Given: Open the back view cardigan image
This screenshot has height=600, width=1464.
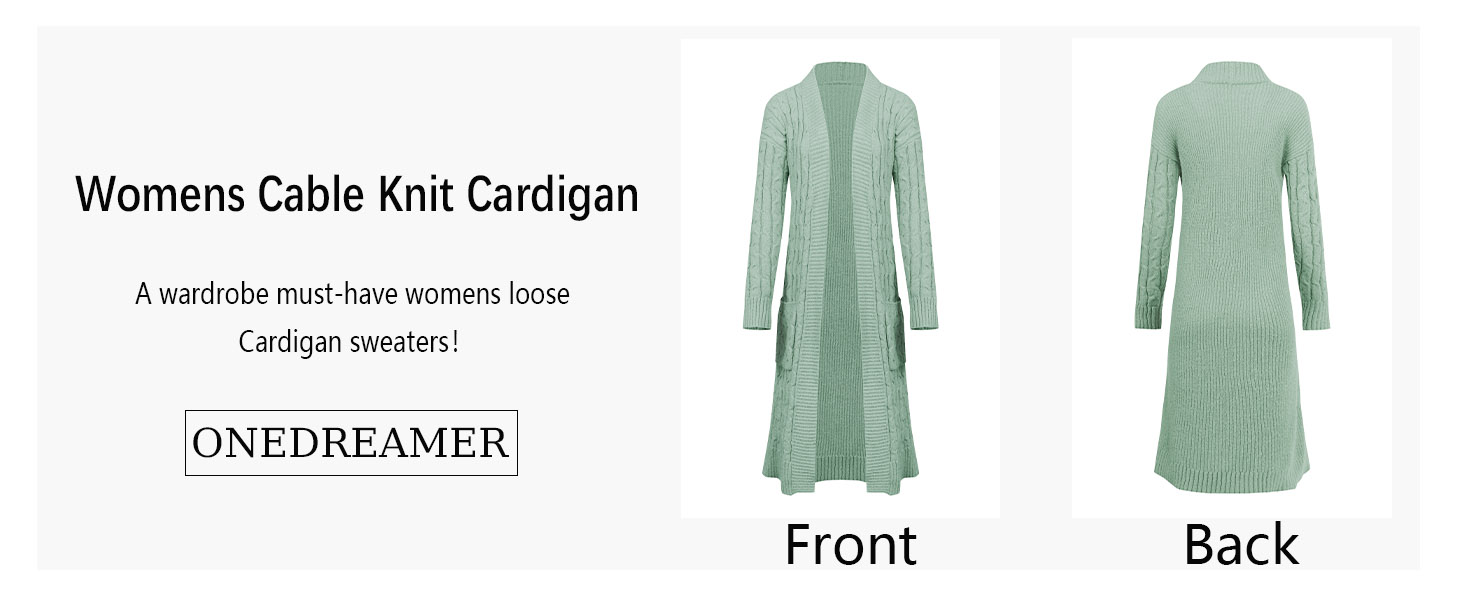Looking at the screenshot, I should tap(1232, 278).
